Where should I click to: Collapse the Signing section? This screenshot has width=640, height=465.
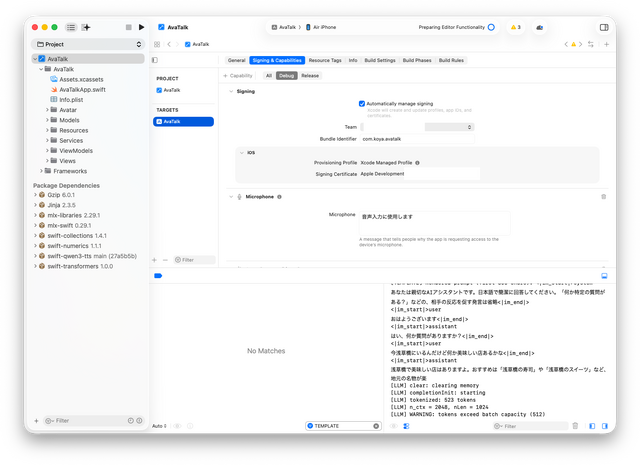[x=231, y=91]
